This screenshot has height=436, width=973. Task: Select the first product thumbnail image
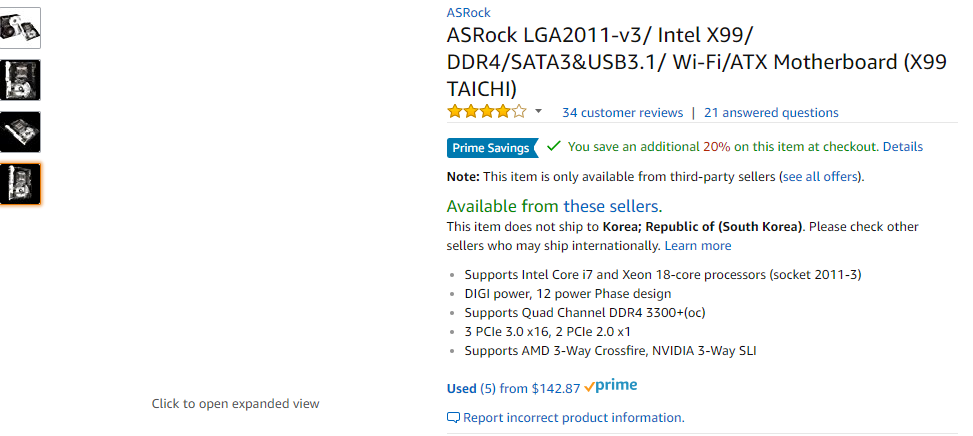20,28
